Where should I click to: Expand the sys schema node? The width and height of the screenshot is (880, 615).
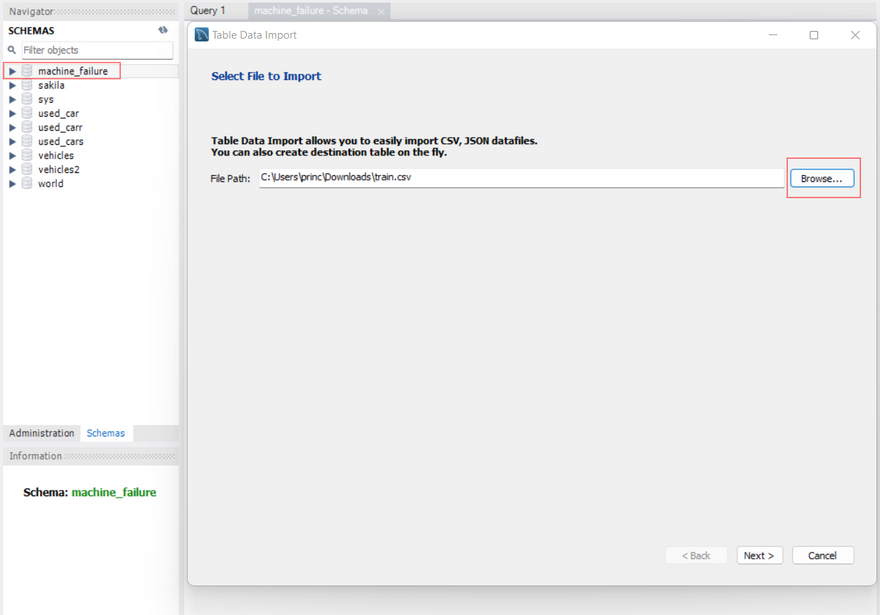12,99
